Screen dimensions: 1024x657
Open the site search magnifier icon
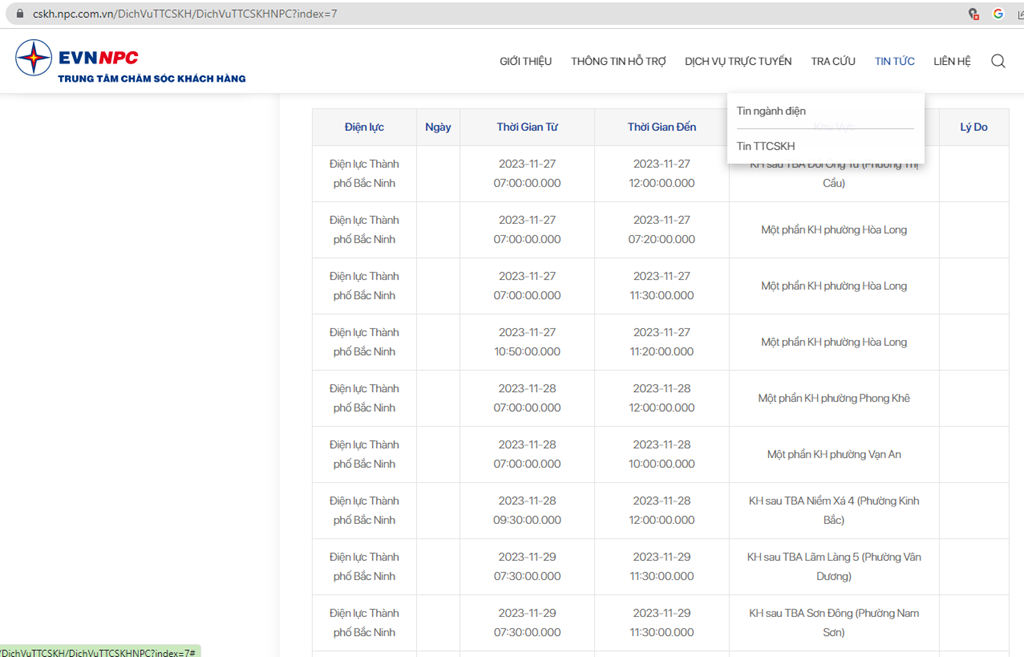(x=998, y=61)
